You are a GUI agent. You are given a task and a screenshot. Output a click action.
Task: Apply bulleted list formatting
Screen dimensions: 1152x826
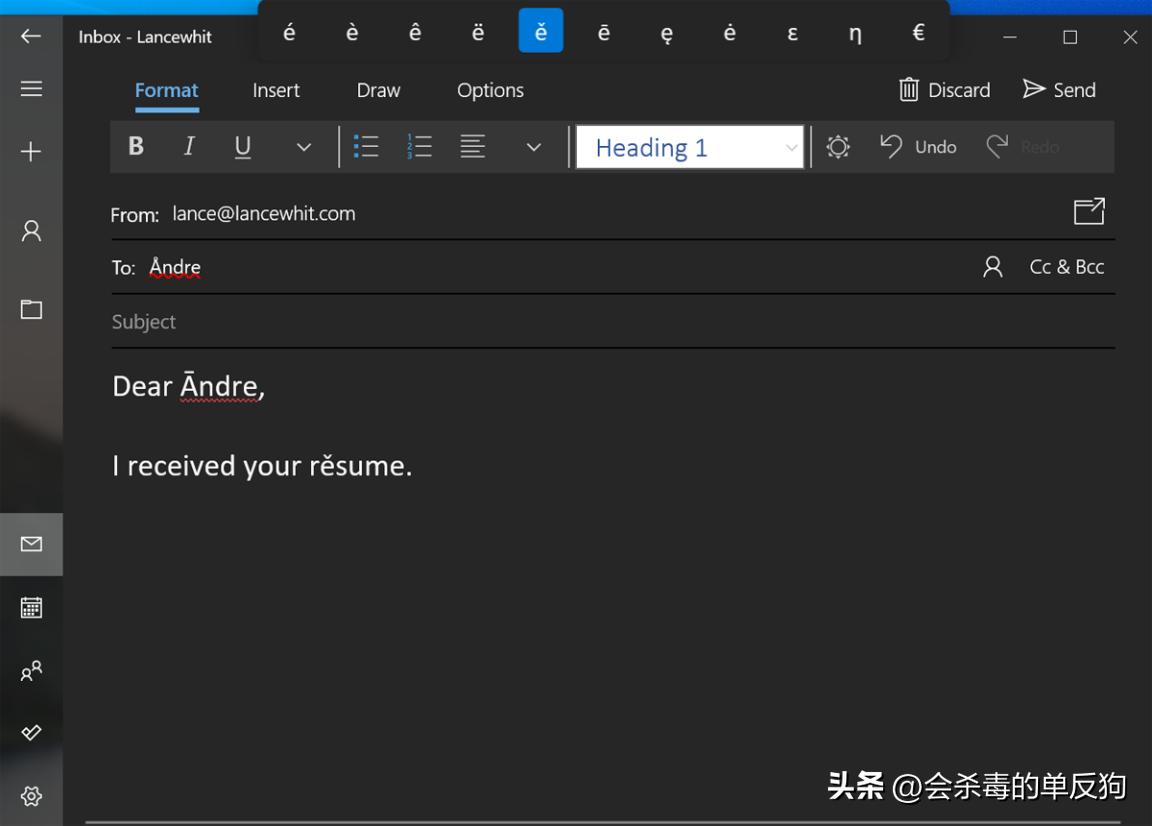point(366,147)
